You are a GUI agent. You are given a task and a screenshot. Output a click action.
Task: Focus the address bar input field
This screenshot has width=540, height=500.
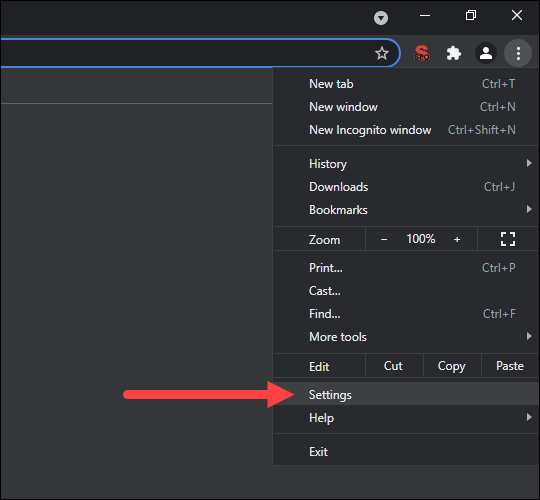point(186,53)
